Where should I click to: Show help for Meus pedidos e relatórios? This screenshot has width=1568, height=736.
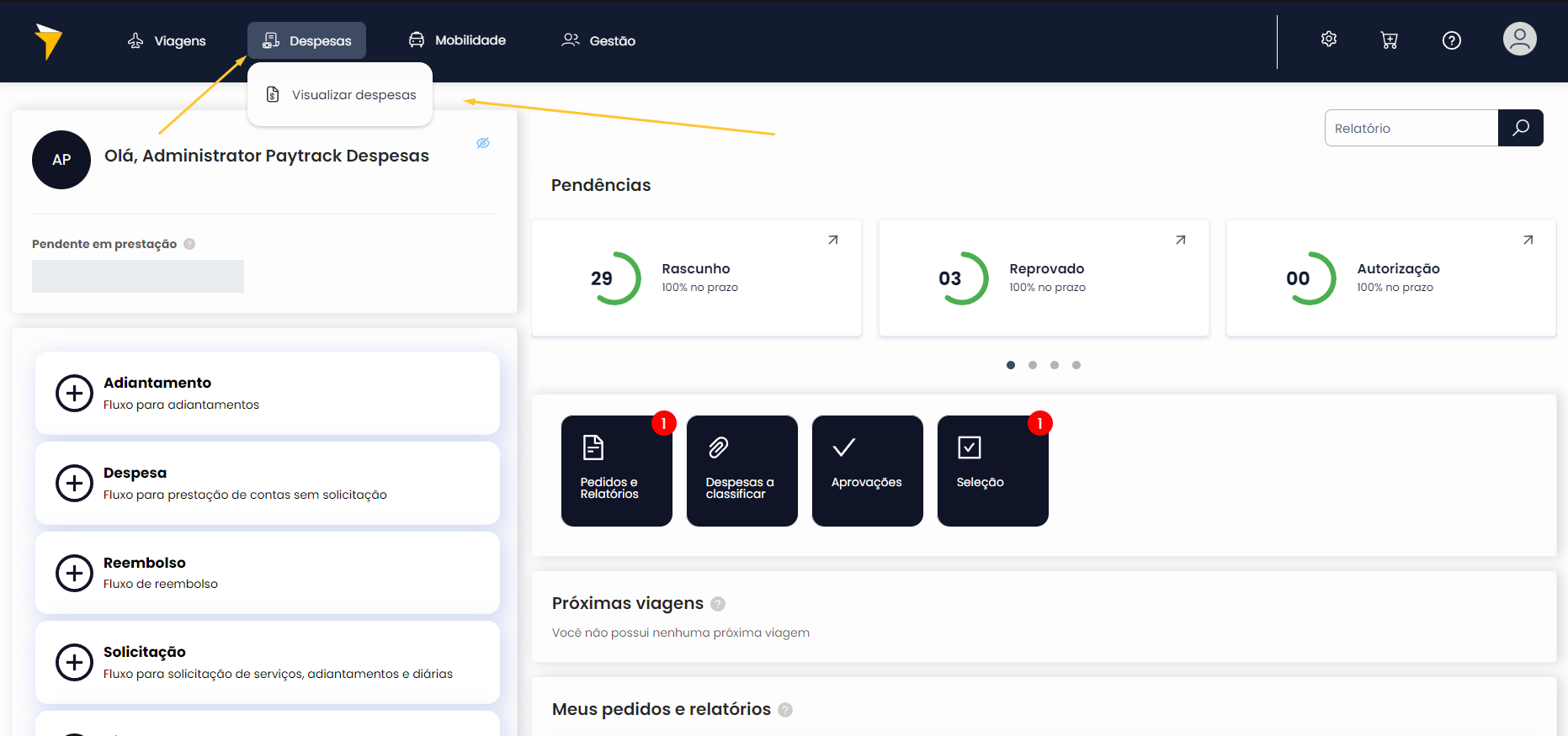785,710
